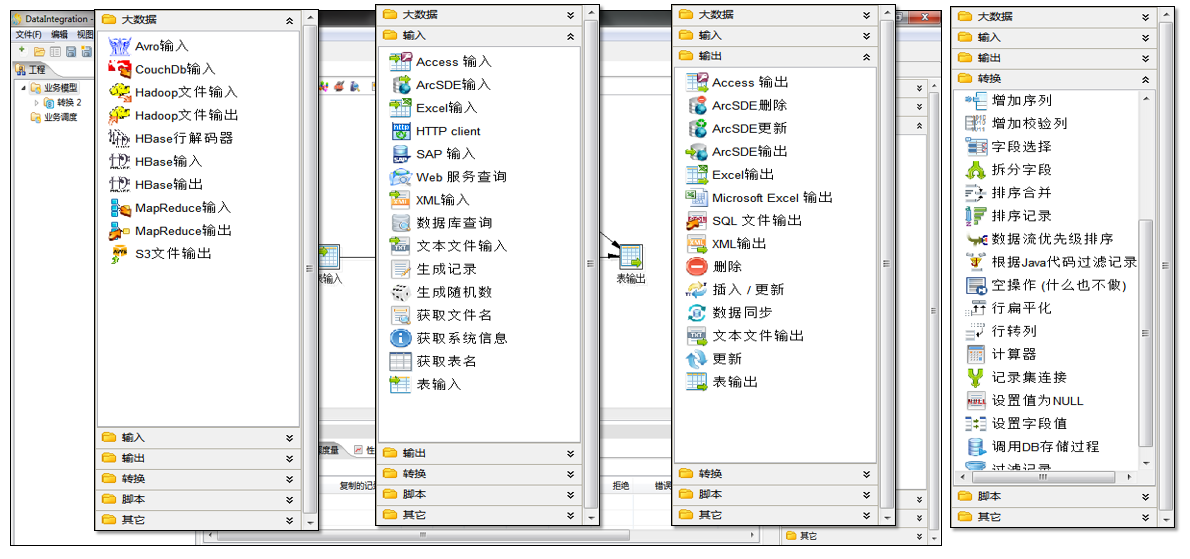Screen dimensions: 1190x559
Task: Select the 数据同步 step icon
Action: point(697,313)
